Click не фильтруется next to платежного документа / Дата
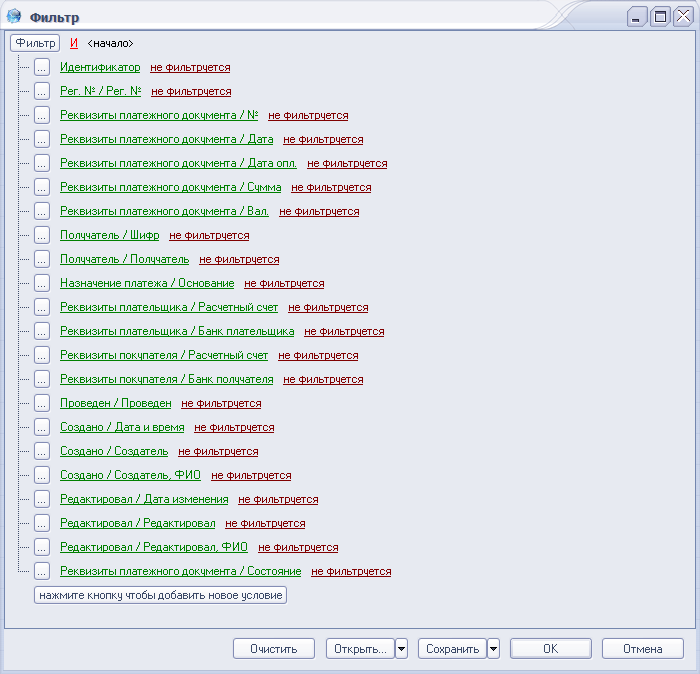 pos(323,139)
